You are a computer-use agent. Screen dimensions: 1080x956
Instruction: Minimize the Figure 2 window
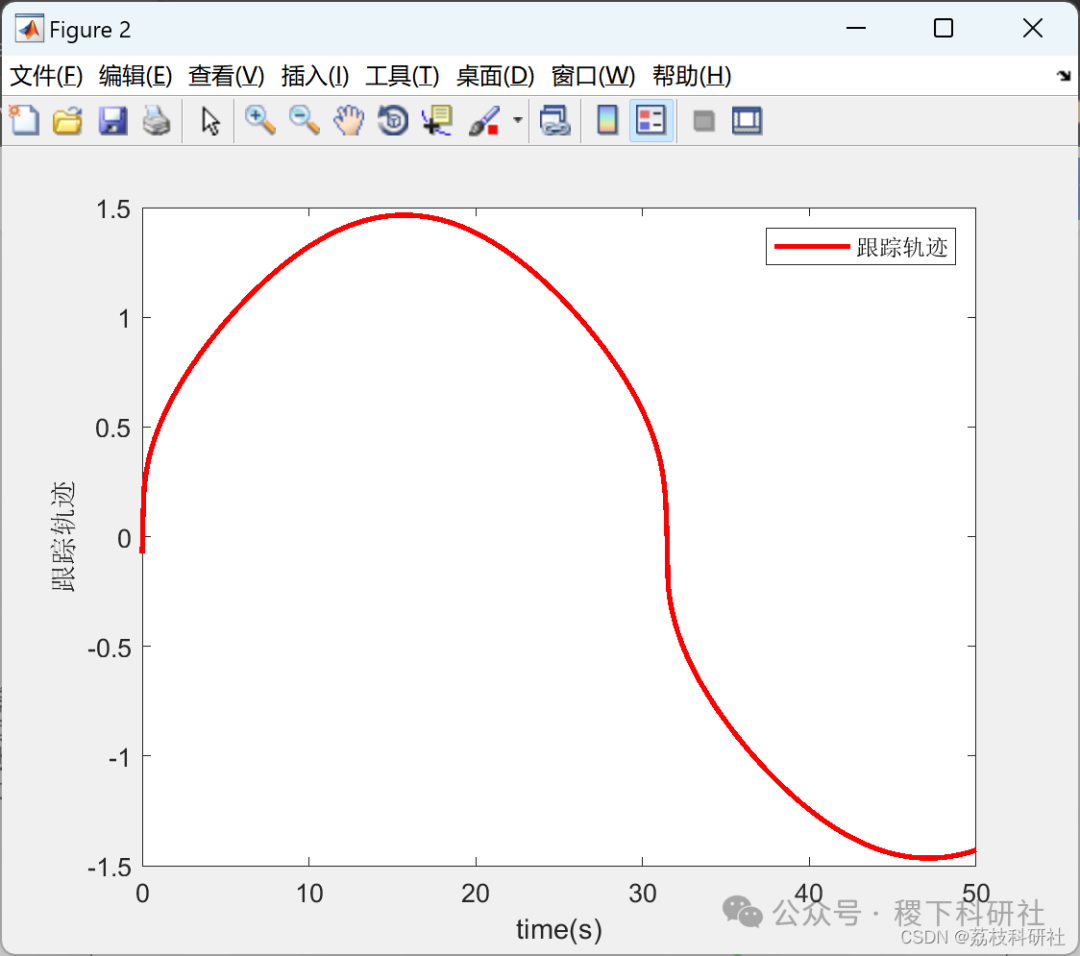[x=855, y=28]
